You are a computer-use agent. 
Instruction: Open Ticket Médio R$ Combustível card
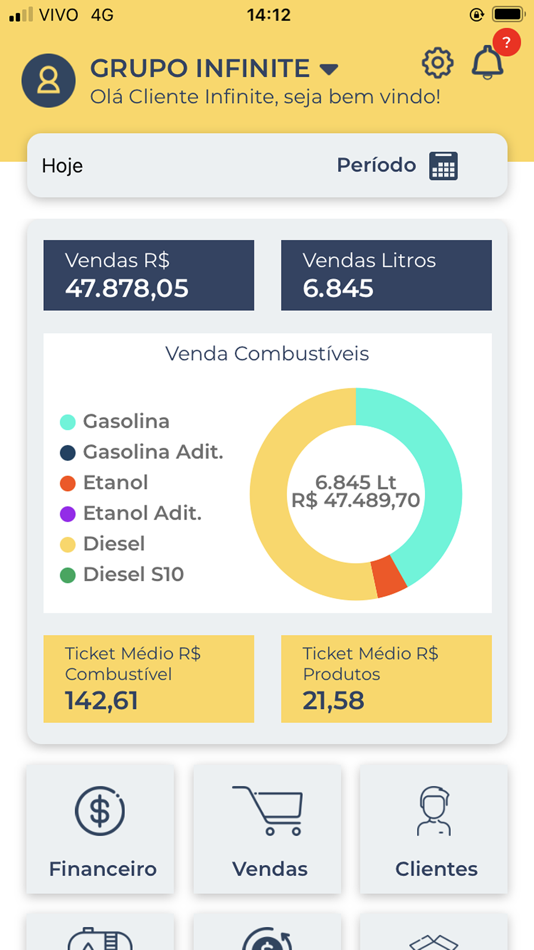click(x=149, y=679)
